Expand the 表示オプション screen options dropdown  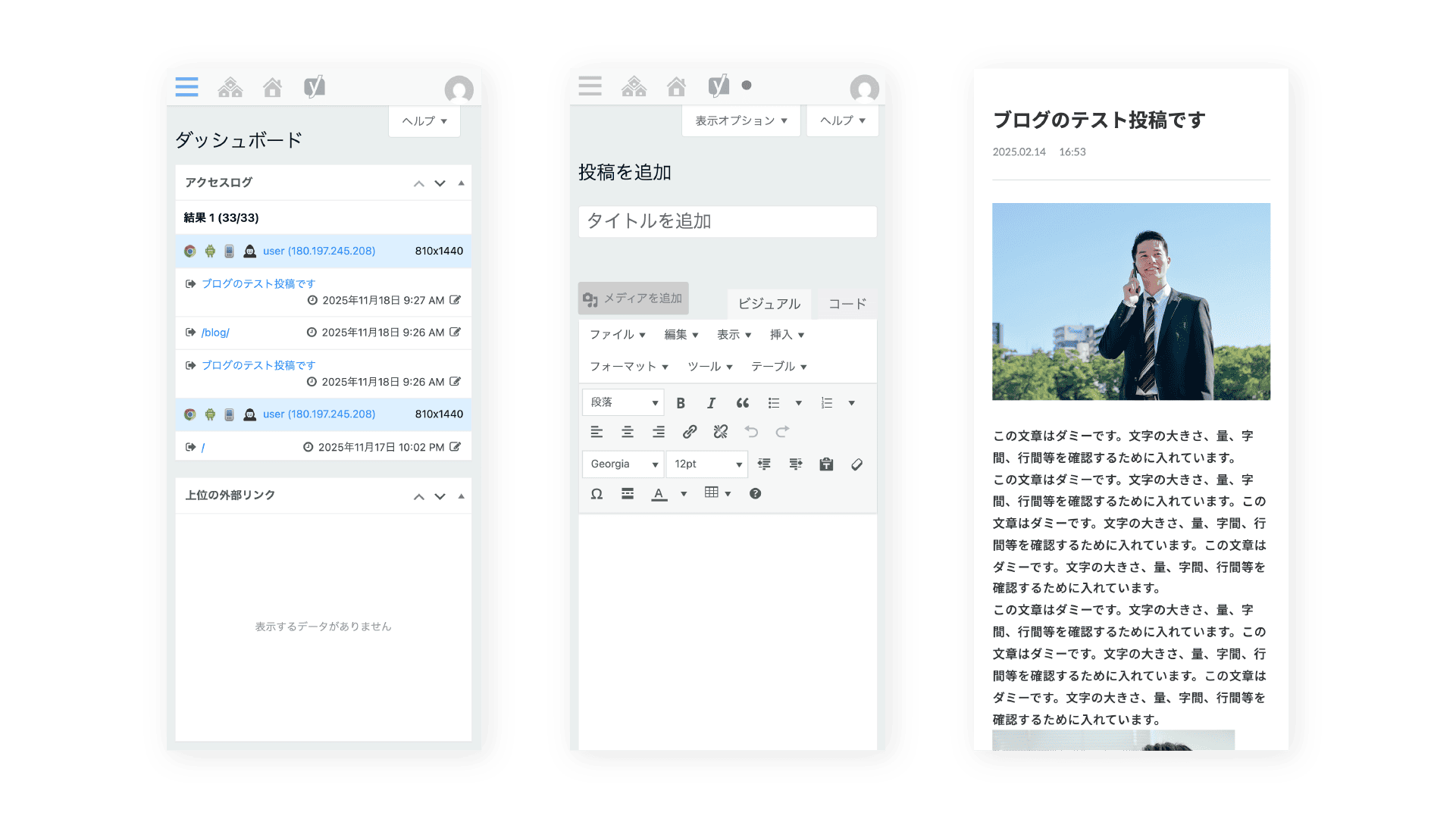(x=741, y=120)
